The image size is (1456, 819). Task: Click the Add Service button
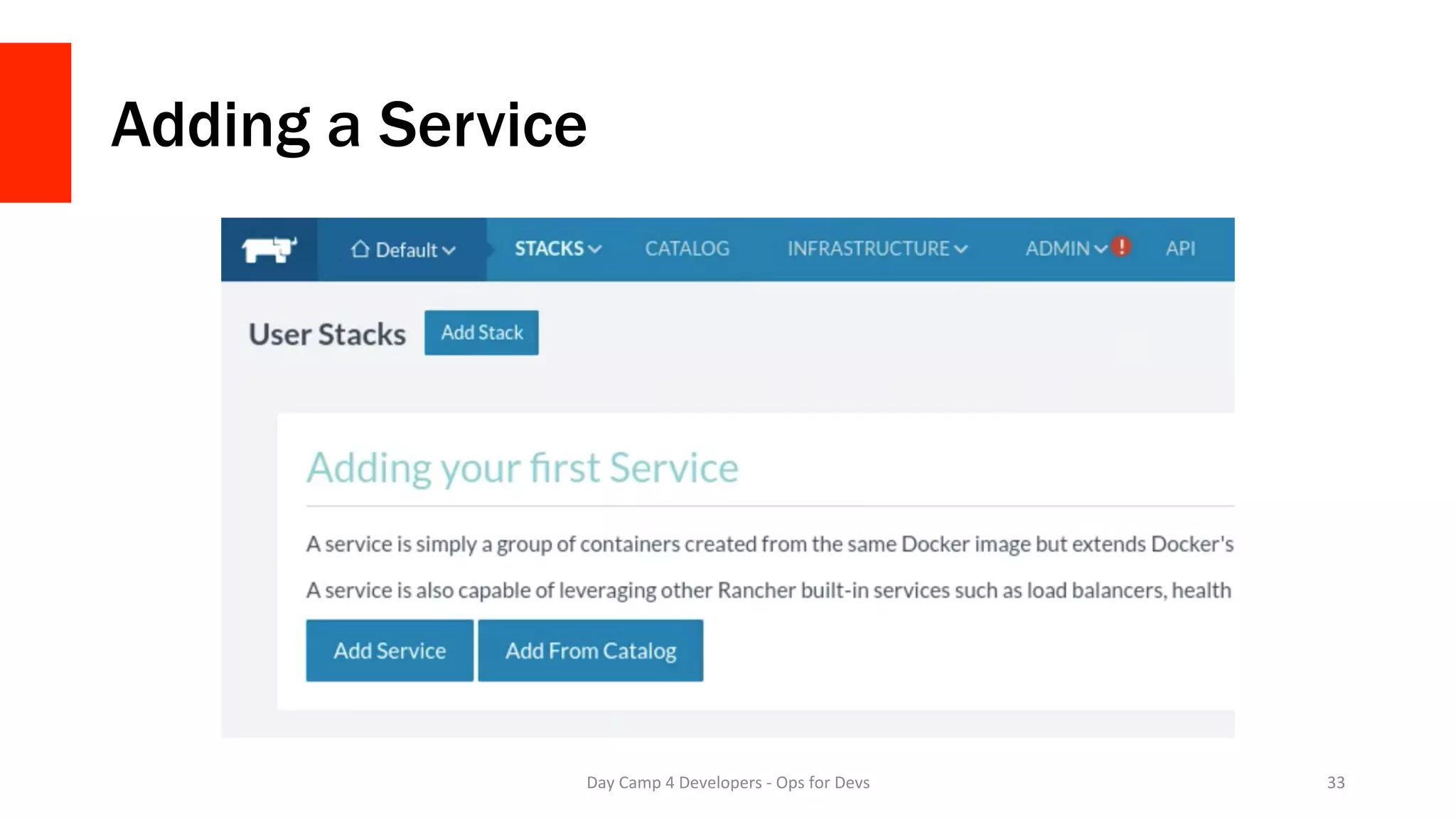point(390,651)
